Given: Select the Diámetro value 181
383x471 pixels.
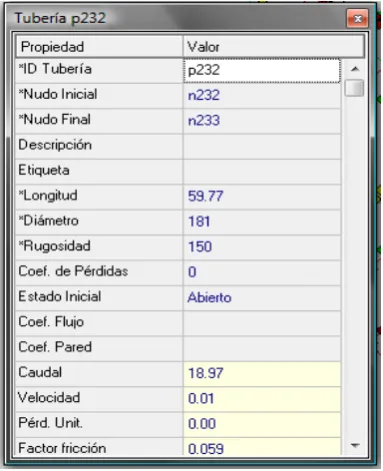Looking at the screenshot, I should click(x=262, y=222).
